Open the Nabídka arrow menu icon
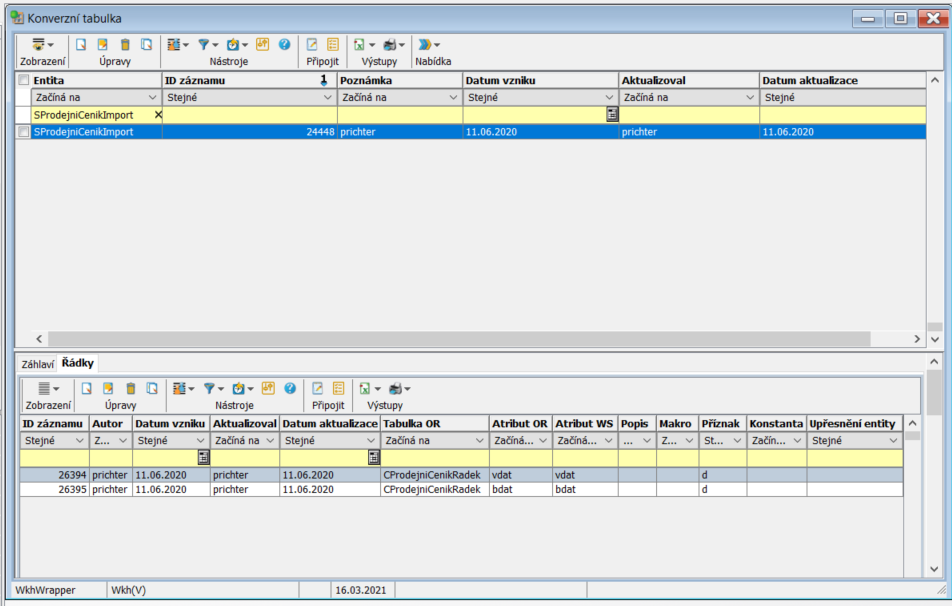The height and width of the screenshot is (606, 952). coord(426,45)
